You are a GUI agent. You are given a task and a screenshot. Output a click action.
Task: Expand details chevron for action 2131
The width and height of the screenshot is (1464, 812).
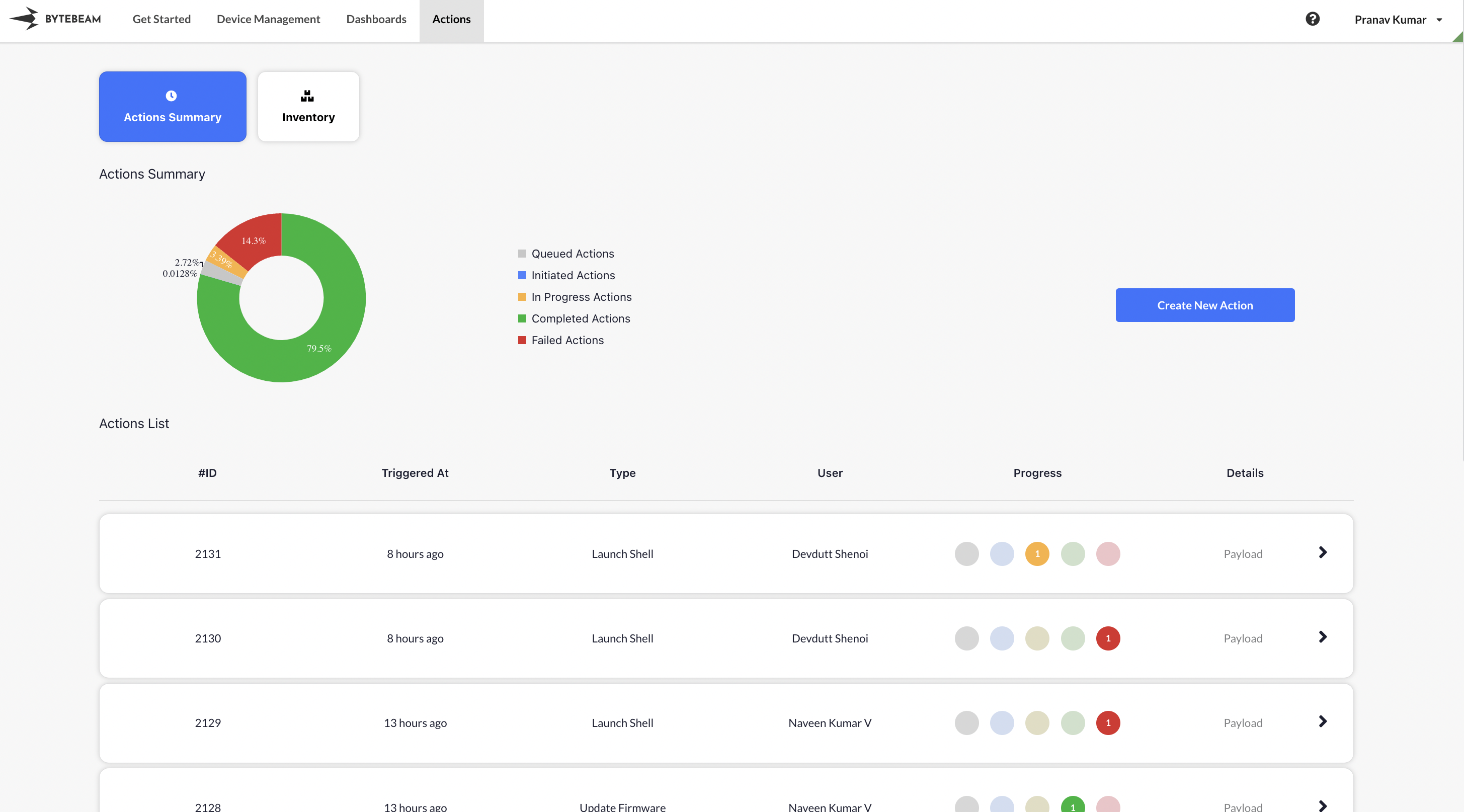[1323, 552]
